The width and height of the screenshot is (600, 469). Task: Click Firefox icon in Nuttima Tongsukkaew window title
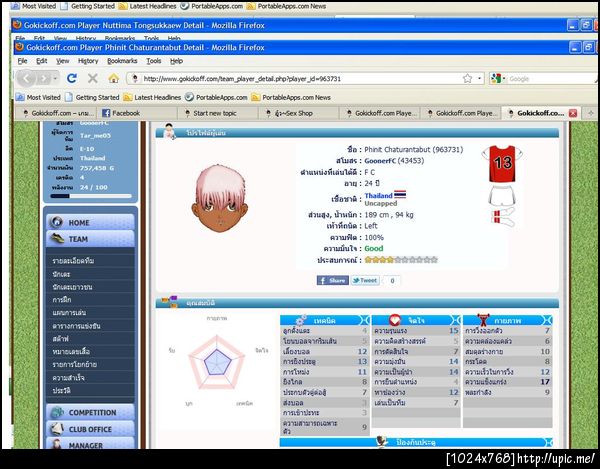pyautogui.click(x=17, y=25)
